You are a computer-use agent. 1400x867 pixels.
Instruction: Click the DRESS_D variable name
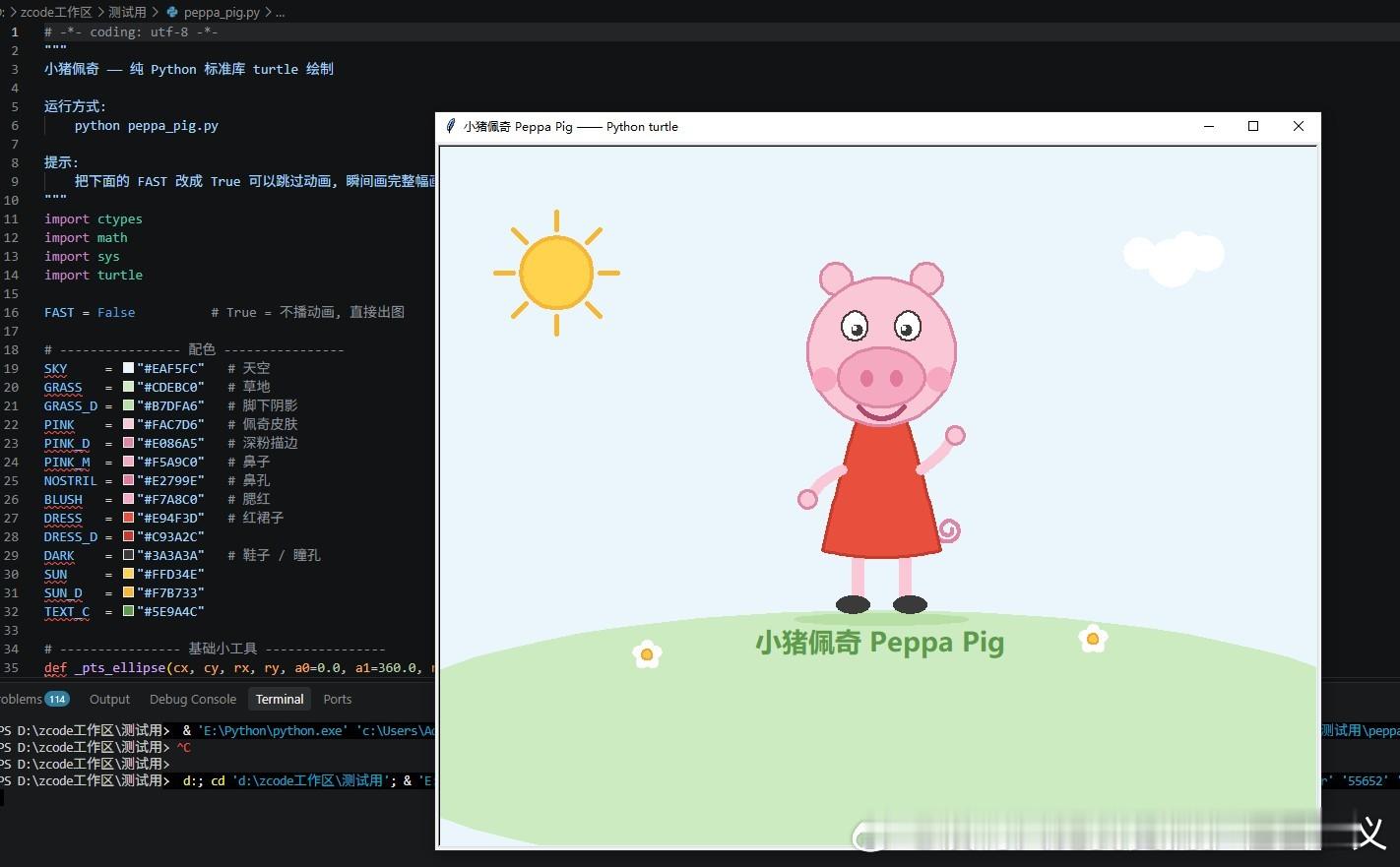point(71,536)
